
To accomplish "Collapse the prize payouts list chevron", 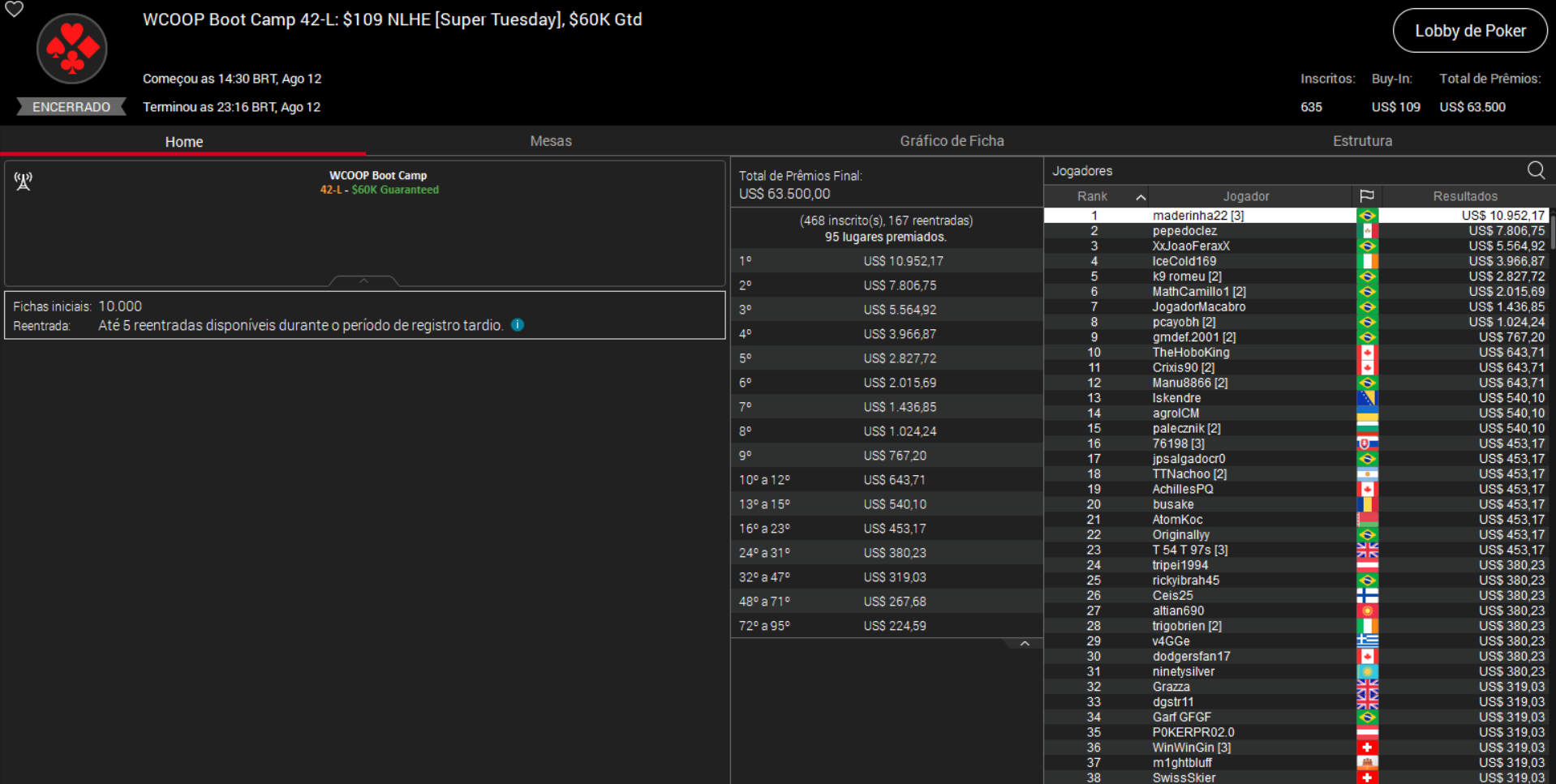I will tap(1025, 644).
